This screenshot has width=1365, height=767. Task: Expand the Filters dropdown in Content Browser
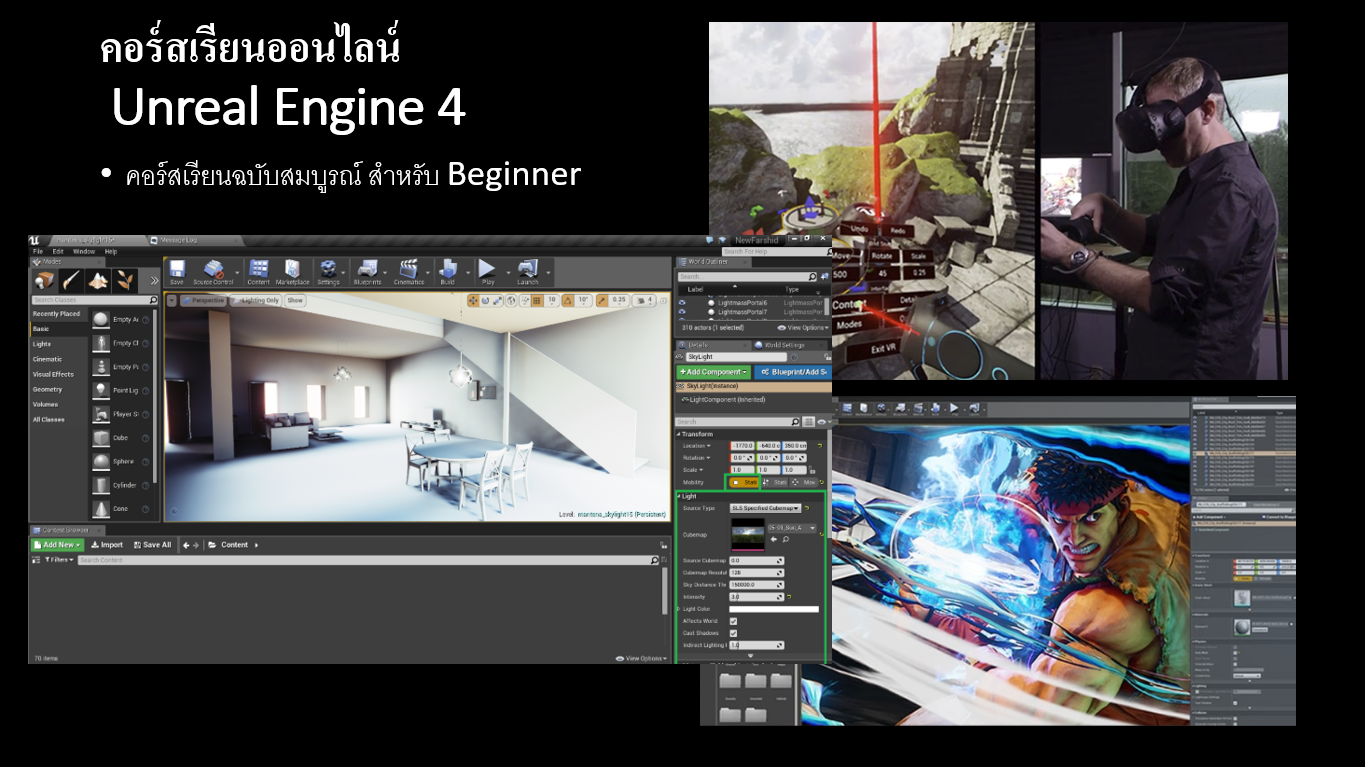tap(57, 560)
